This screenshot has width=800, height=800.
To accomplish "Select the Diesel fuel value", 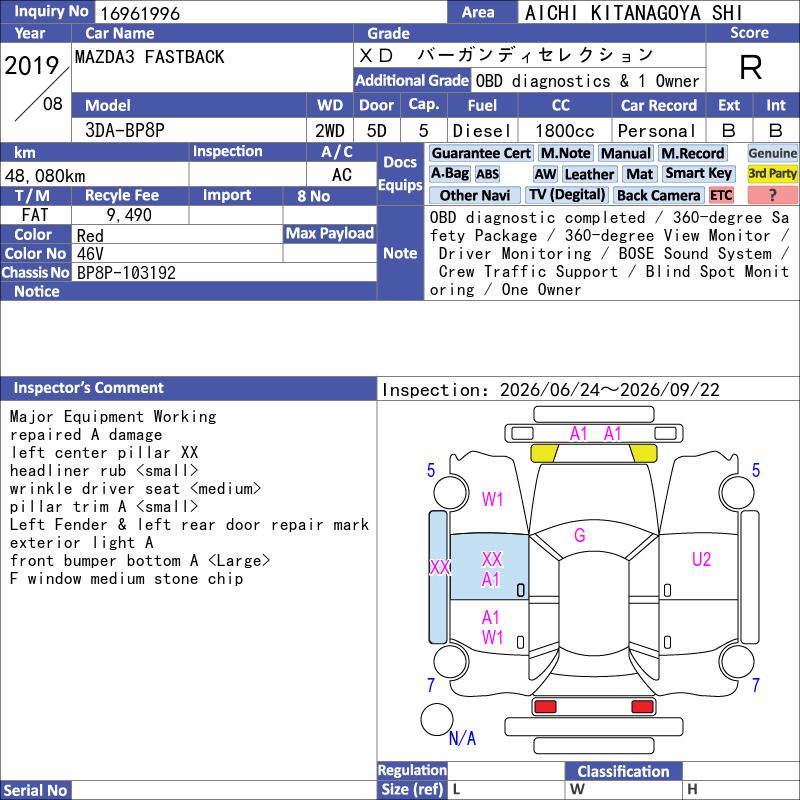I will point(482,131).
